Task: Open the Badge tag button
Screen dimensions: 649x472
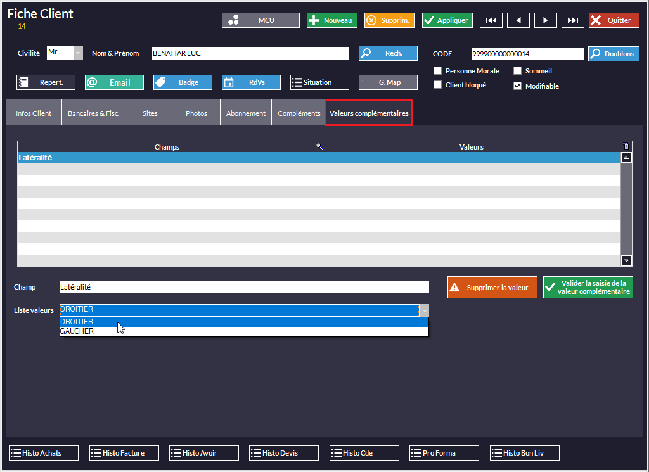Action: tap(181, 83)
